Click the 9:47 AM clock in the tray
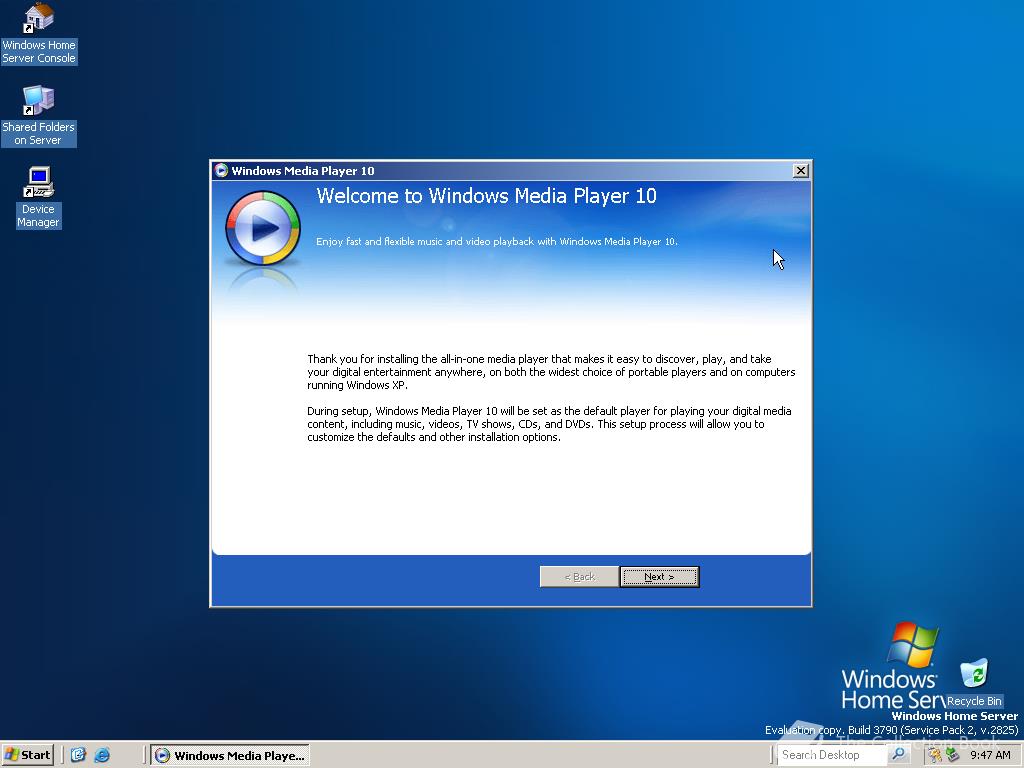 click(990, 755)
